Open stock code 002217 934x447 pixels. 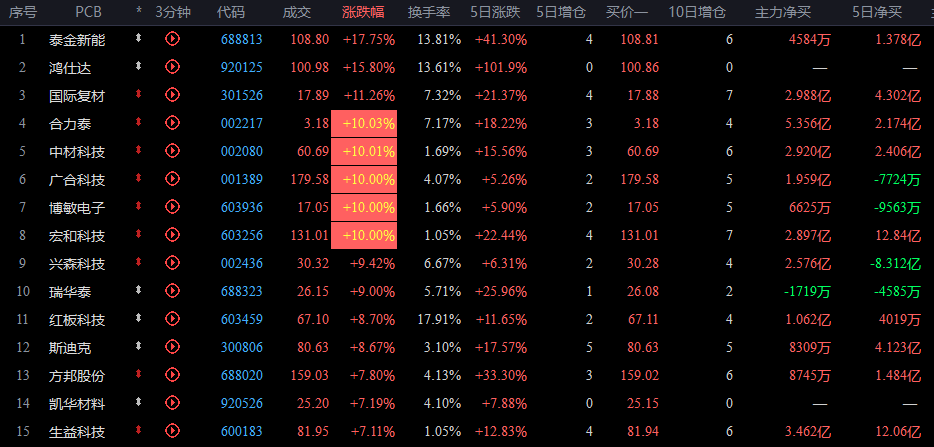pyautogui.click(x=242, y=124)
